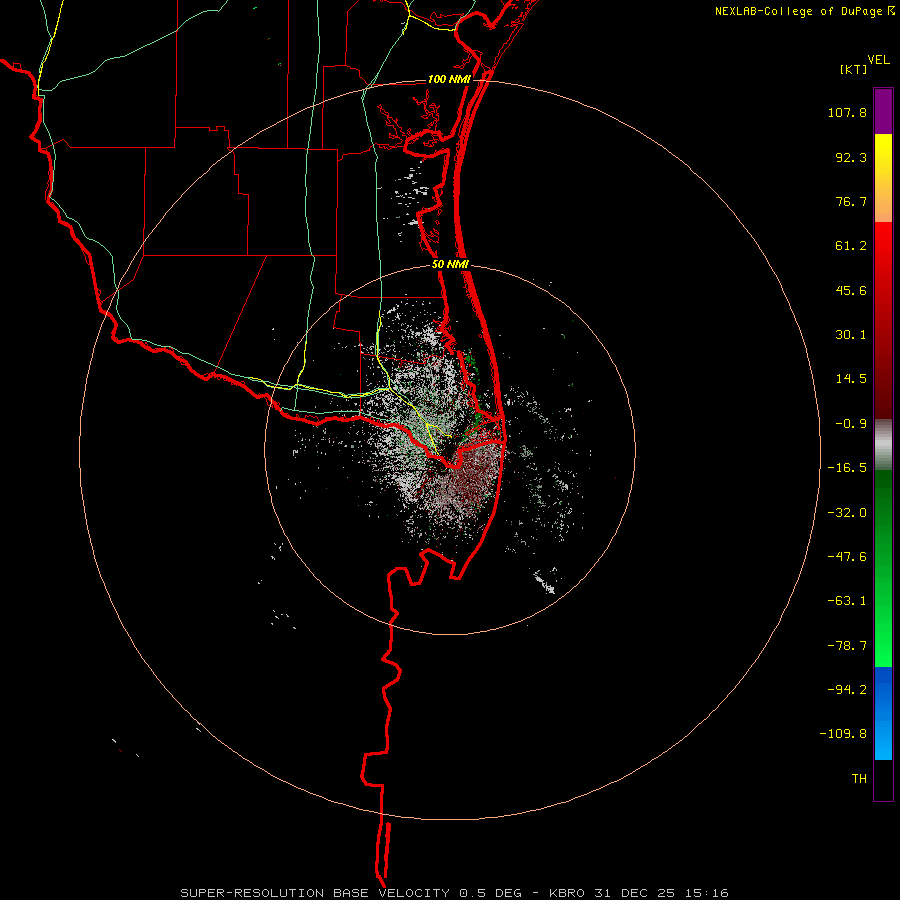Click the 61.2 value on velocity scale
This screenshot has width=900, height=900.
[x=851, y=246]
